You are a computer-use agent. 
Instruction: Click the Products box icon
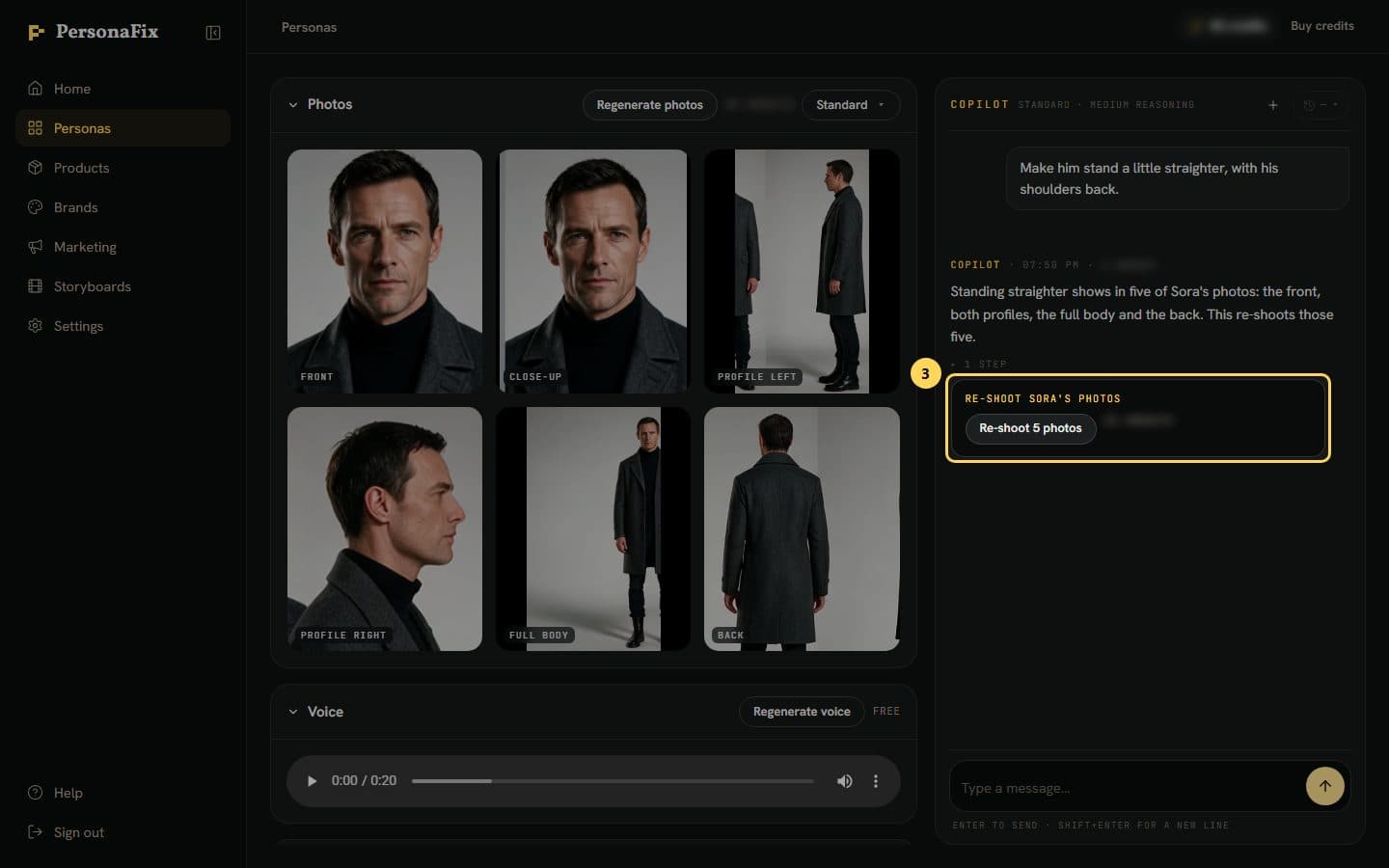click(36, 168)
